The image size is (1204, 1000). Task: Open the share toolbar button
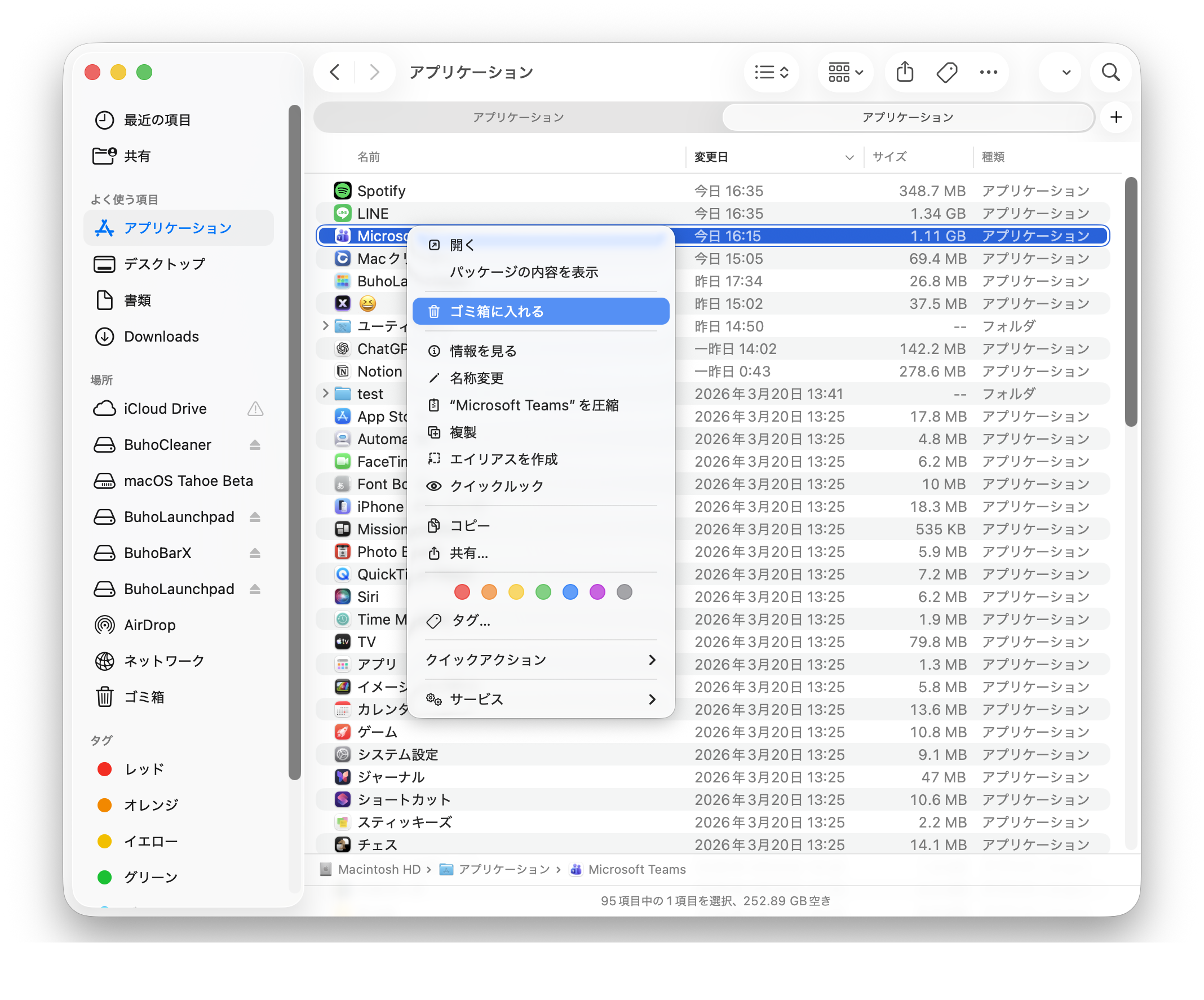(x=905, y=72)
